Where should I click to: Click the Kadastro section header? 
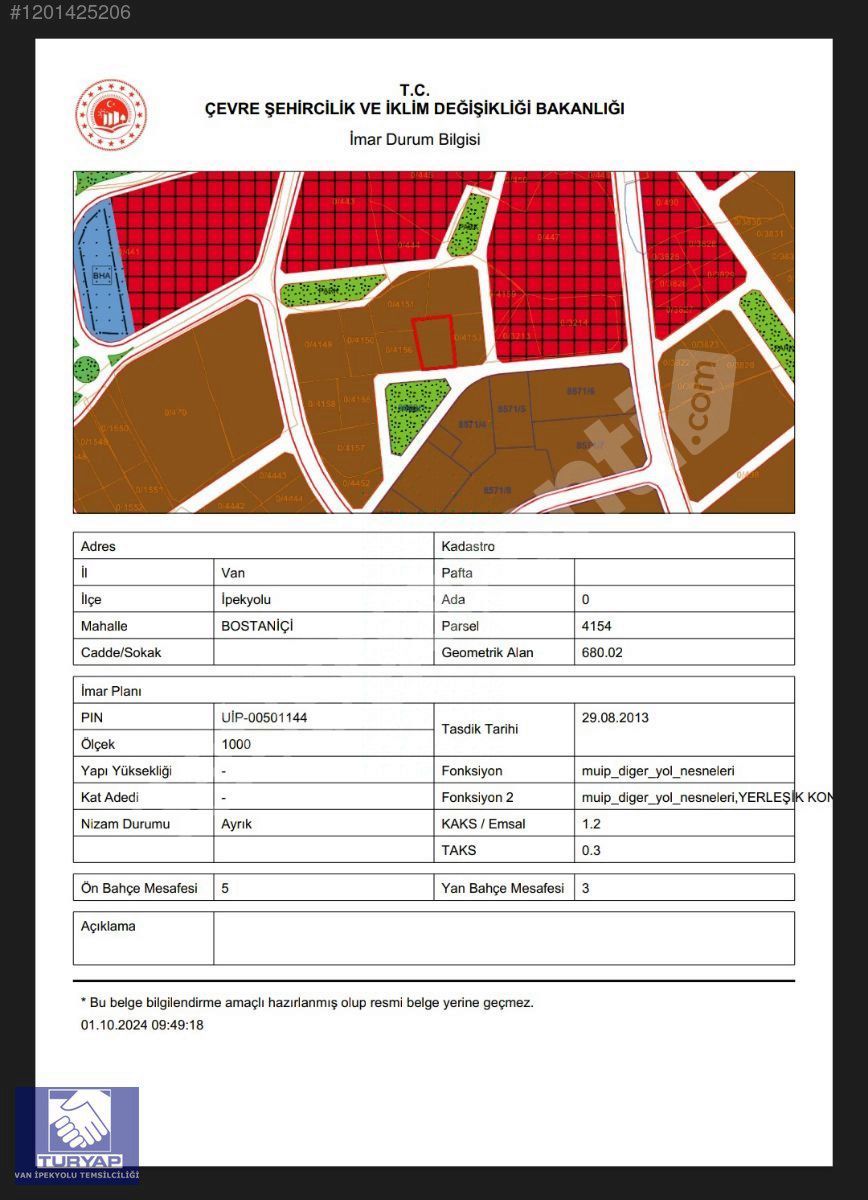click(468, 546)
